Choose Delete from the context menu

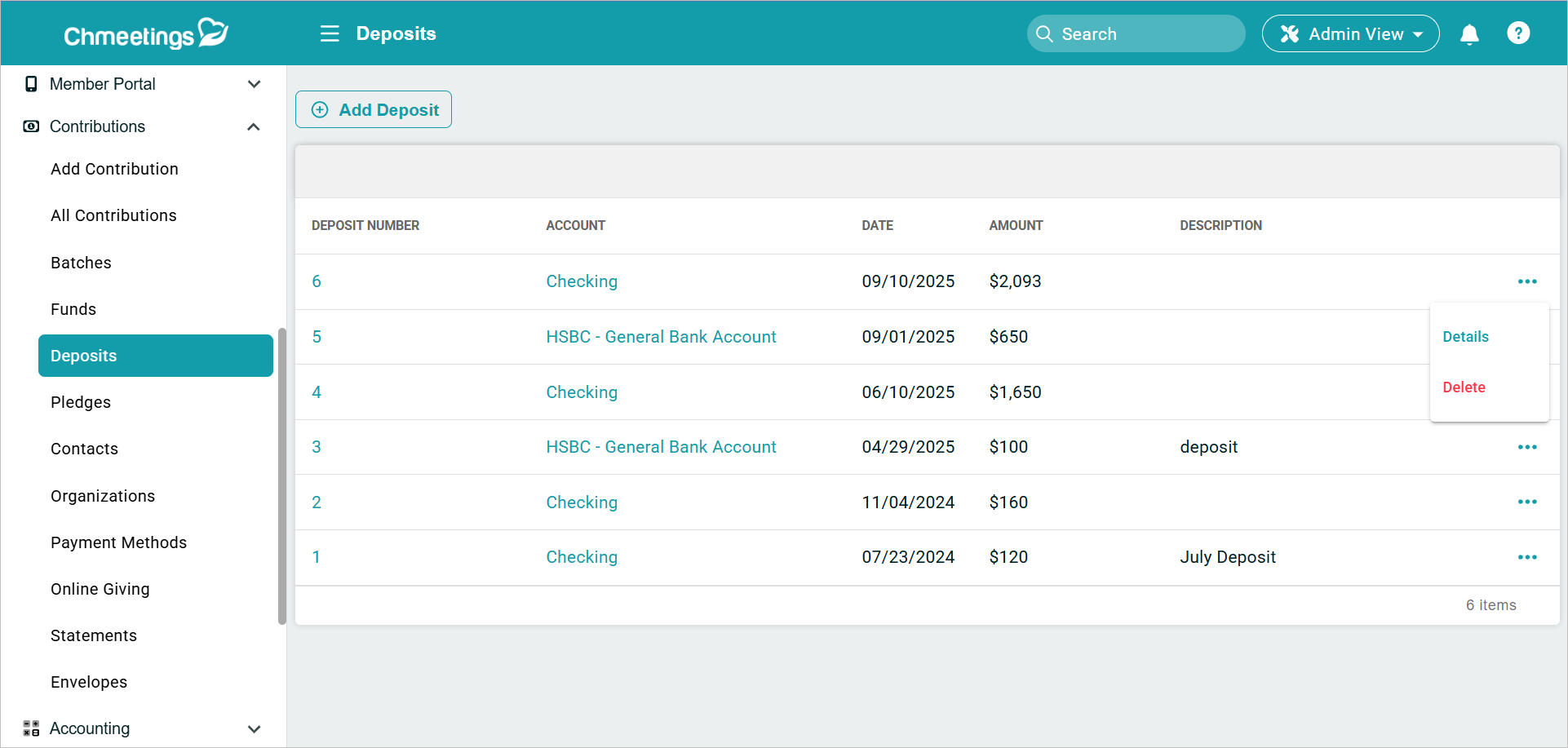coord(1464,387)
